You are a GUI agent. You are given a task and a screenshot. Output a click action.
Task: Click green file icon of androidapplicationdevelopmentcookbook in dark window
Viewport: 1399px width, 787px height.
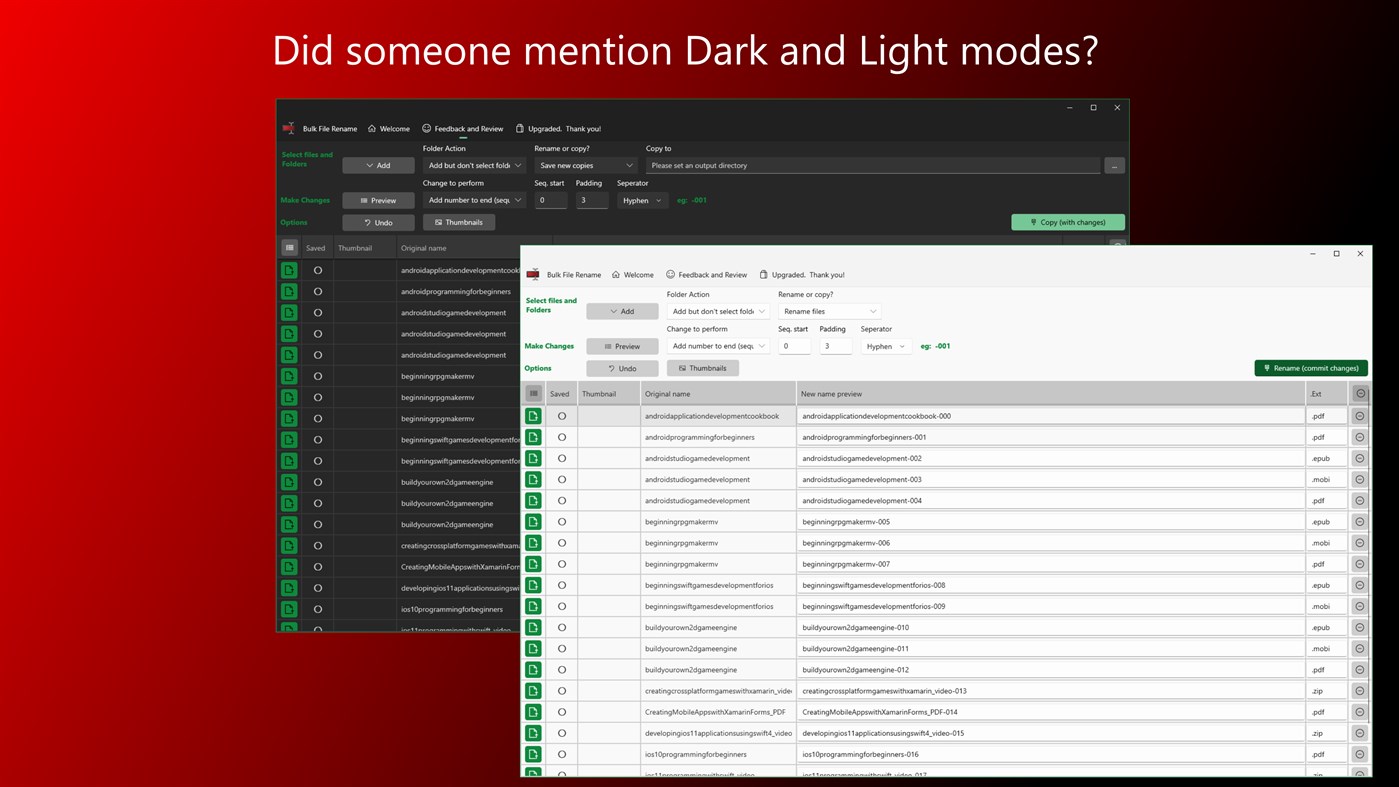[x=289, y=270]
